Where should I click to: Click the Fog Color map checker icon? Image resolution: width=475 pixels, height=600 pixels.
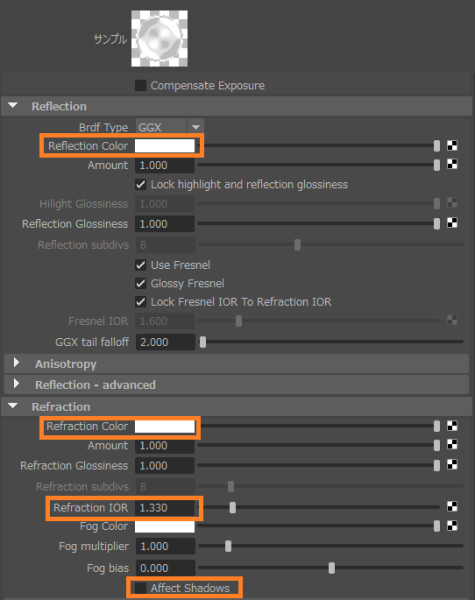click(452, 526)
